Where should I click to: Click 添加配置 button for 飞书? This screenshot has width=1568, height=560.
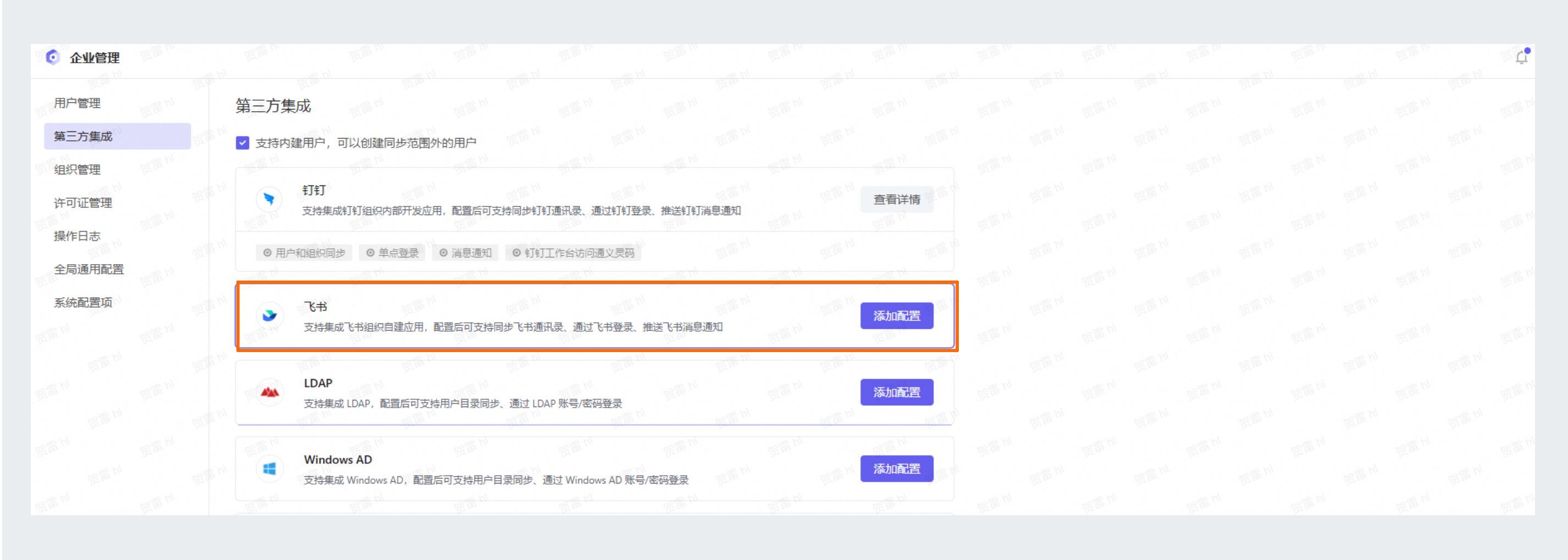click(896, 316)
